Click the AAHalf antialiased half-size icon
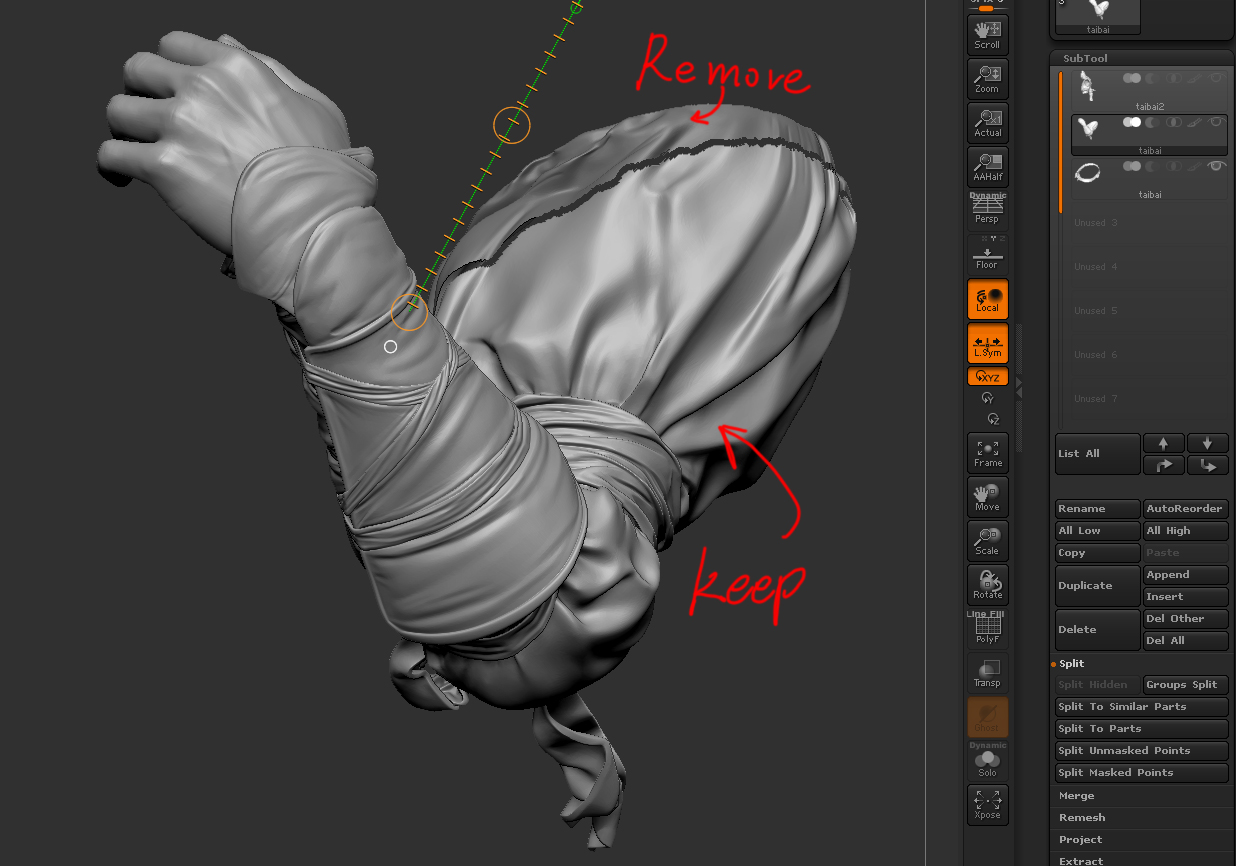 (987, 166)
